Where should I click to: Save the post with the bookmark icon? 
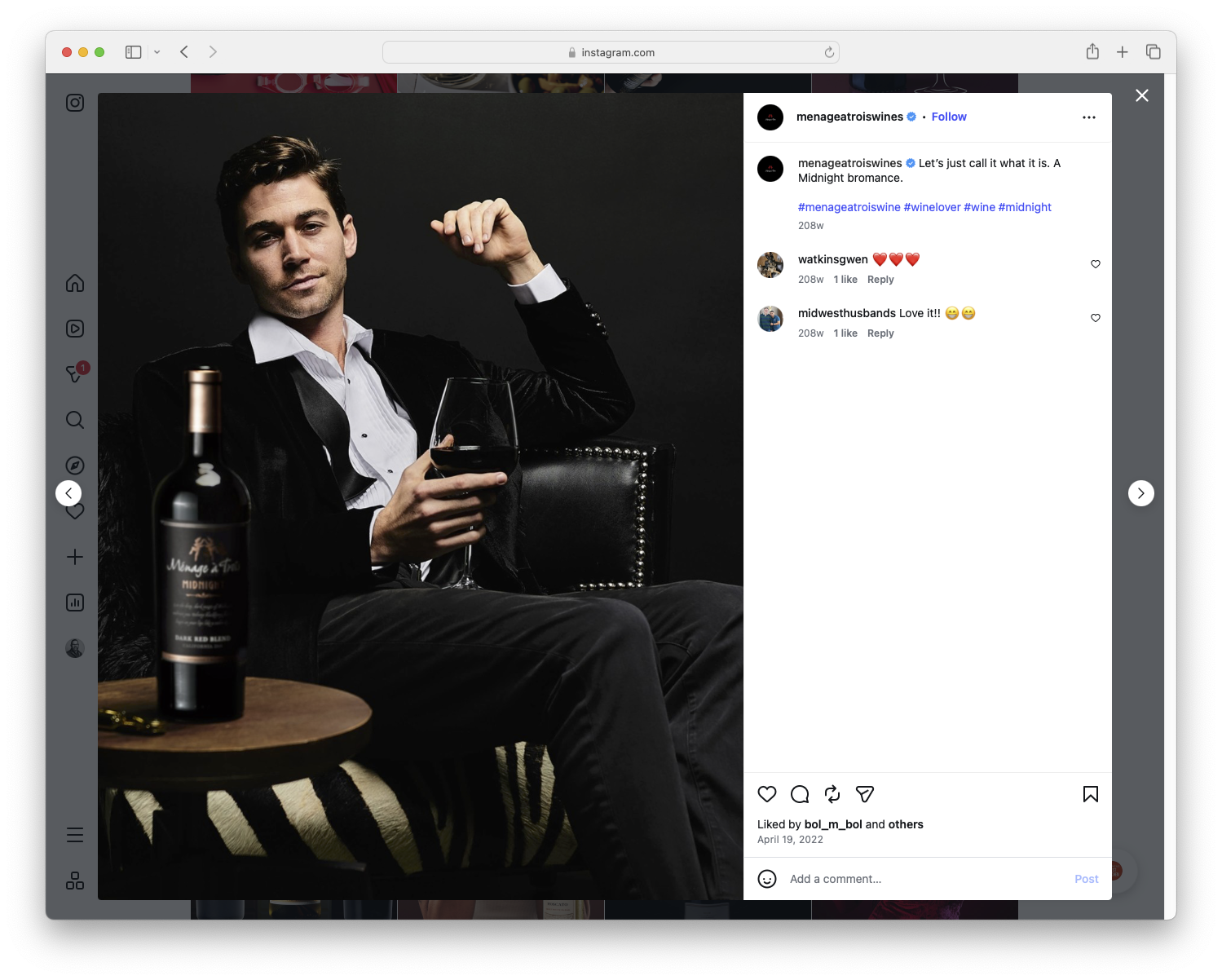[x=1090, y=794]
